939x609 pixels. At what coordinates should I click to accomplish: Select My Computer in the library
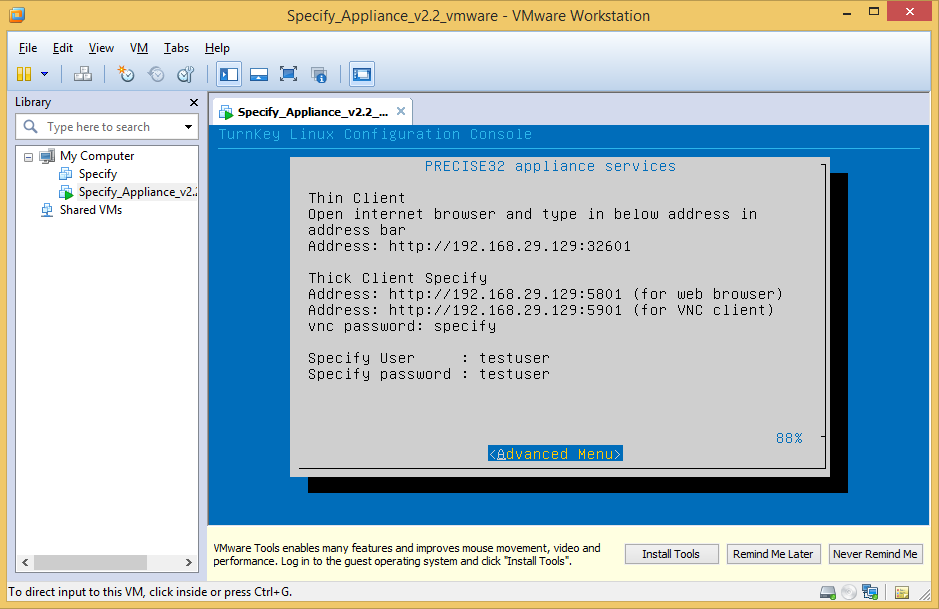click(x=97, y=156)
